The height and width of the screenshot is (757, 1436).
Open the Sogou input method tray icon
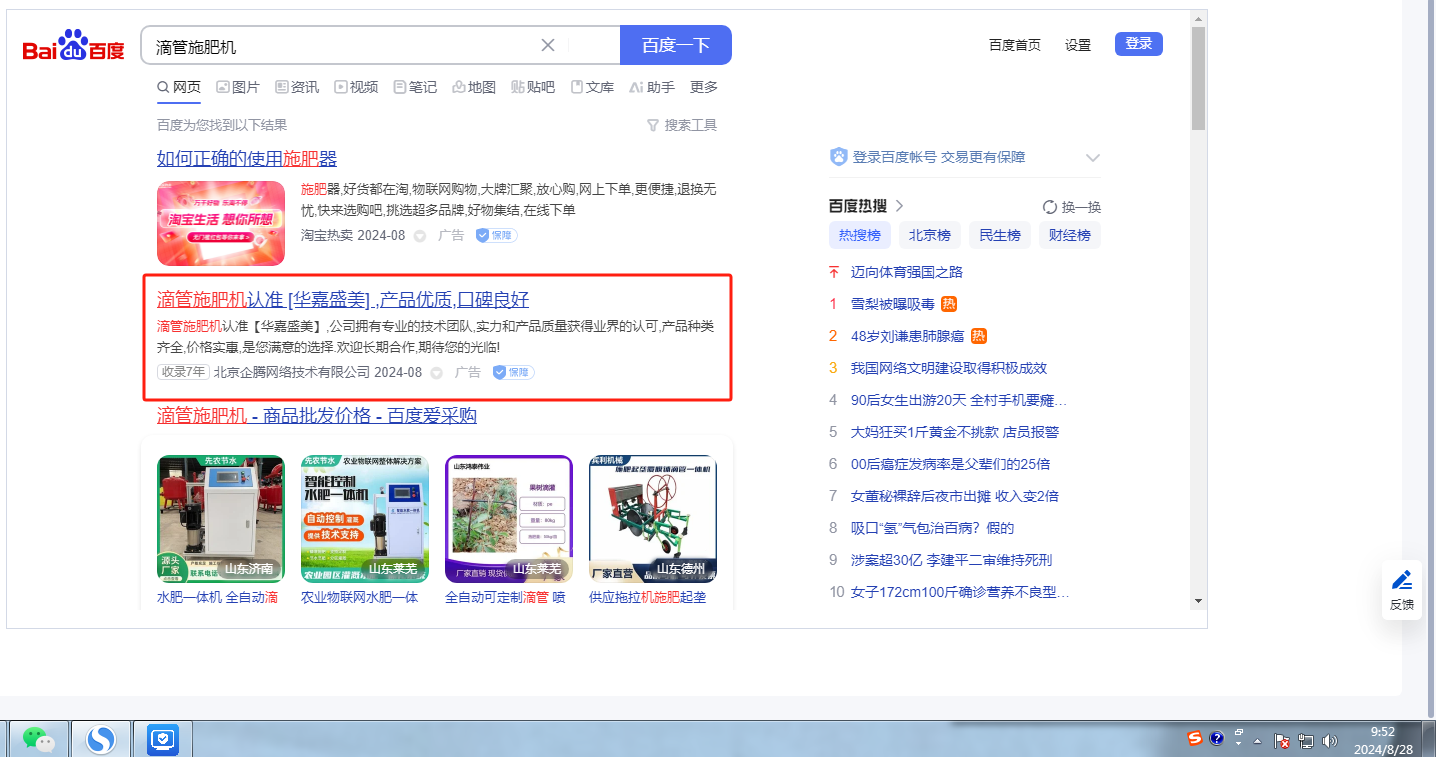coord(1195,739)
